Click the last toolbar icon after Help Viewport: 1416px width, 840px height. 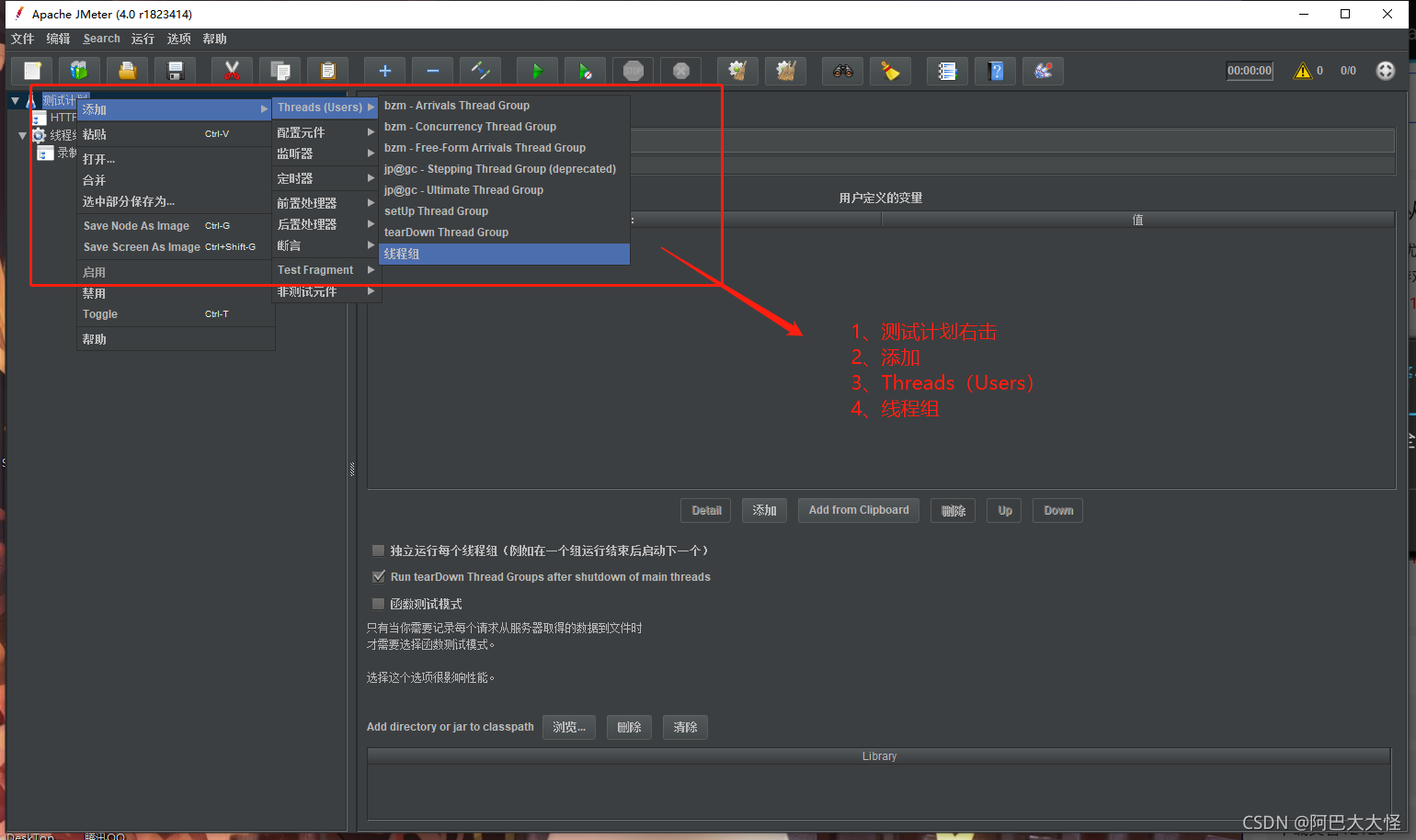(x=1043, y=71)
